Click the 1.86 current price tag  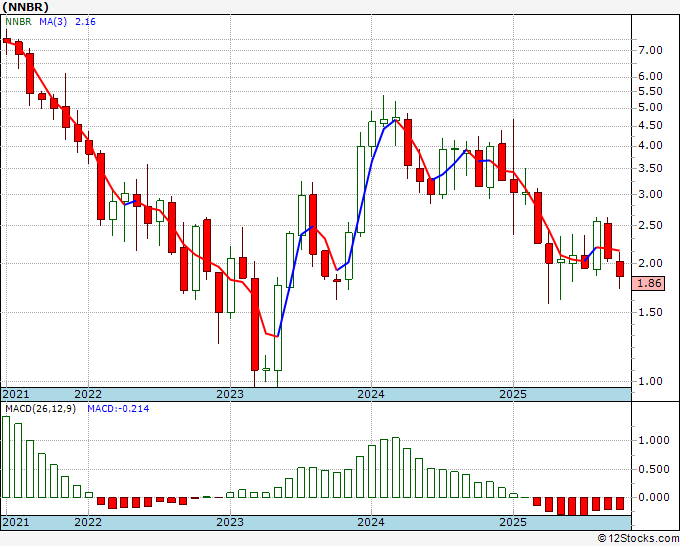[x=649, y=284]
